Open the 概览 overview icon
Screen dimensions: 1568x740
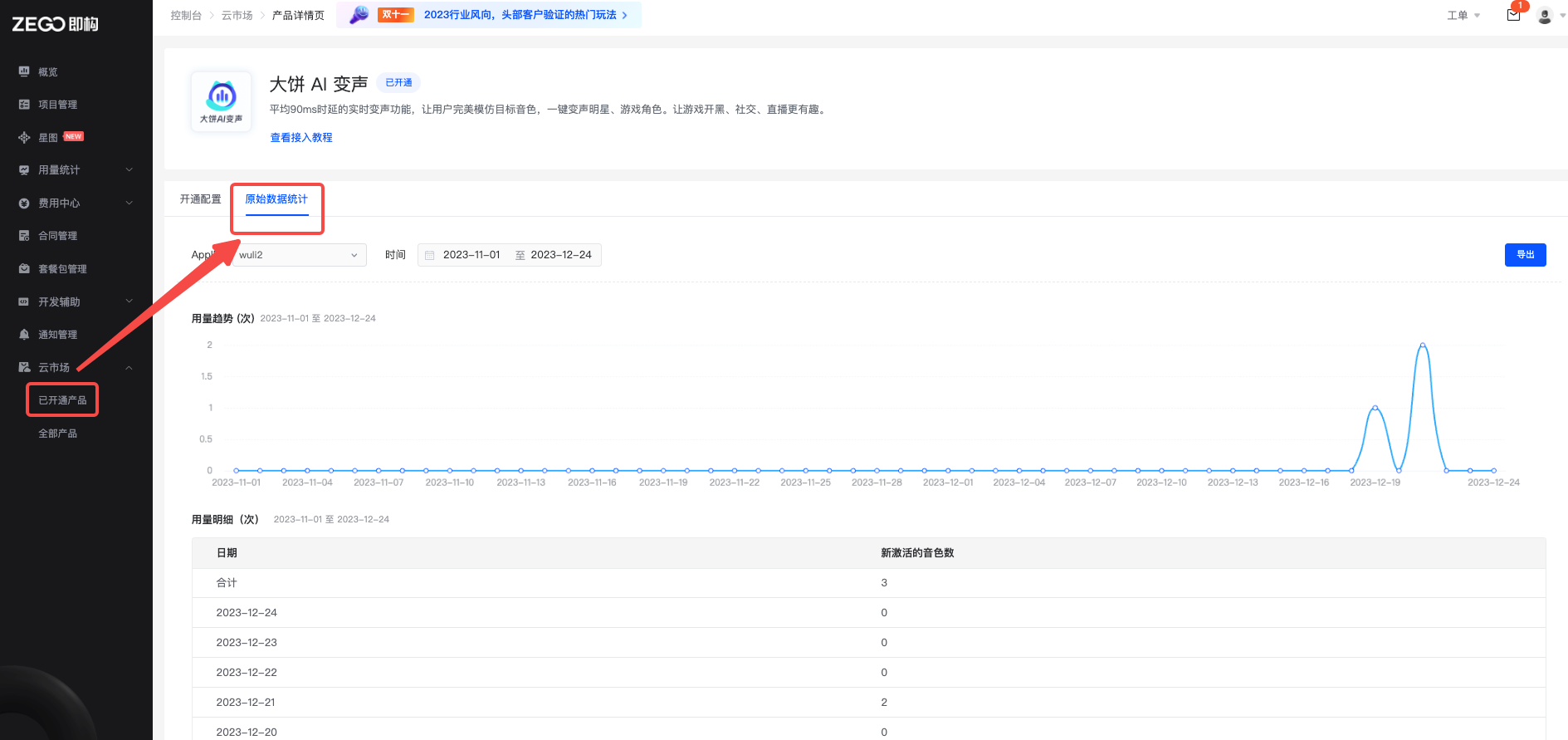coord(24,71)
